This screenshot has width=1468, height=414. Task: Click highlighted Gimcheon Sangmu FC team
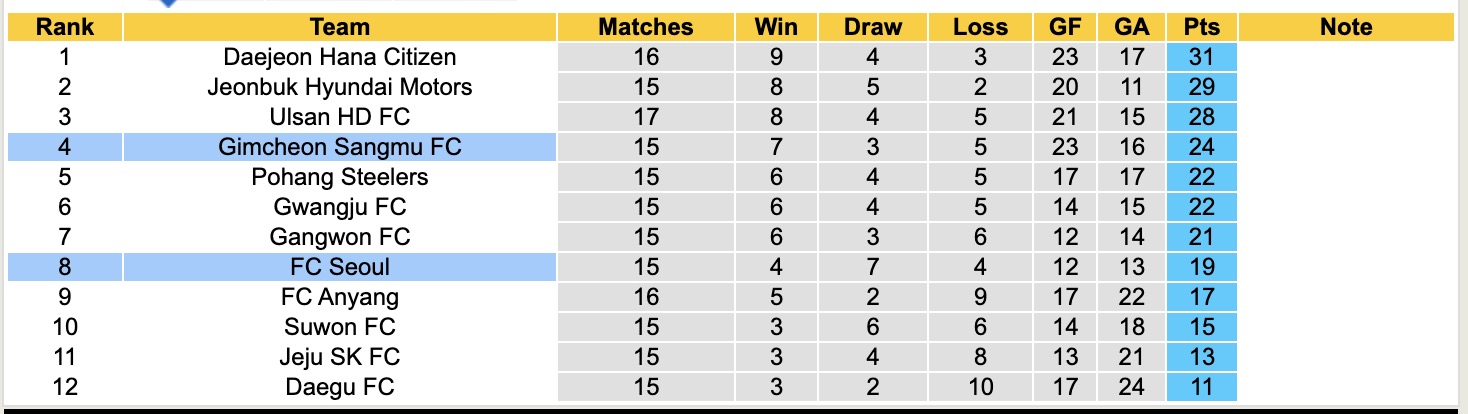pyautogui.click(x=340, y=147)
